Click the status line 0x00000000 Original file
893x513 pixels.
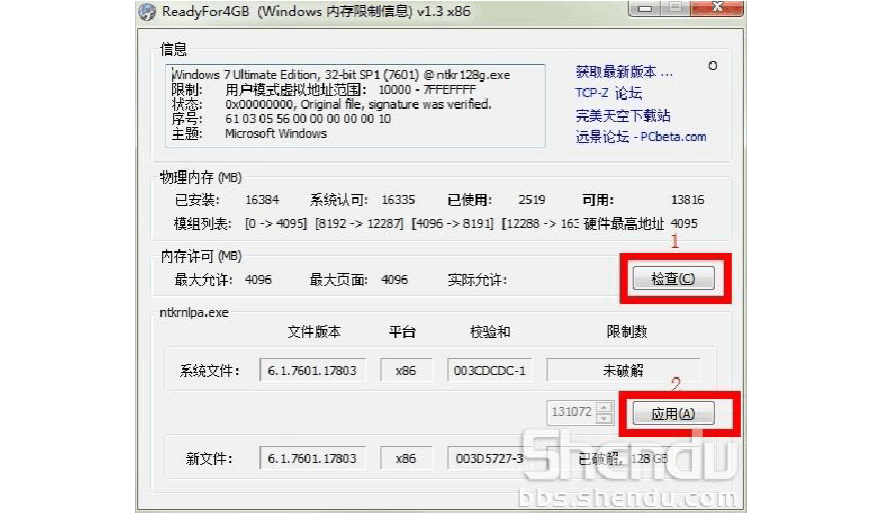tap(358, 104)
